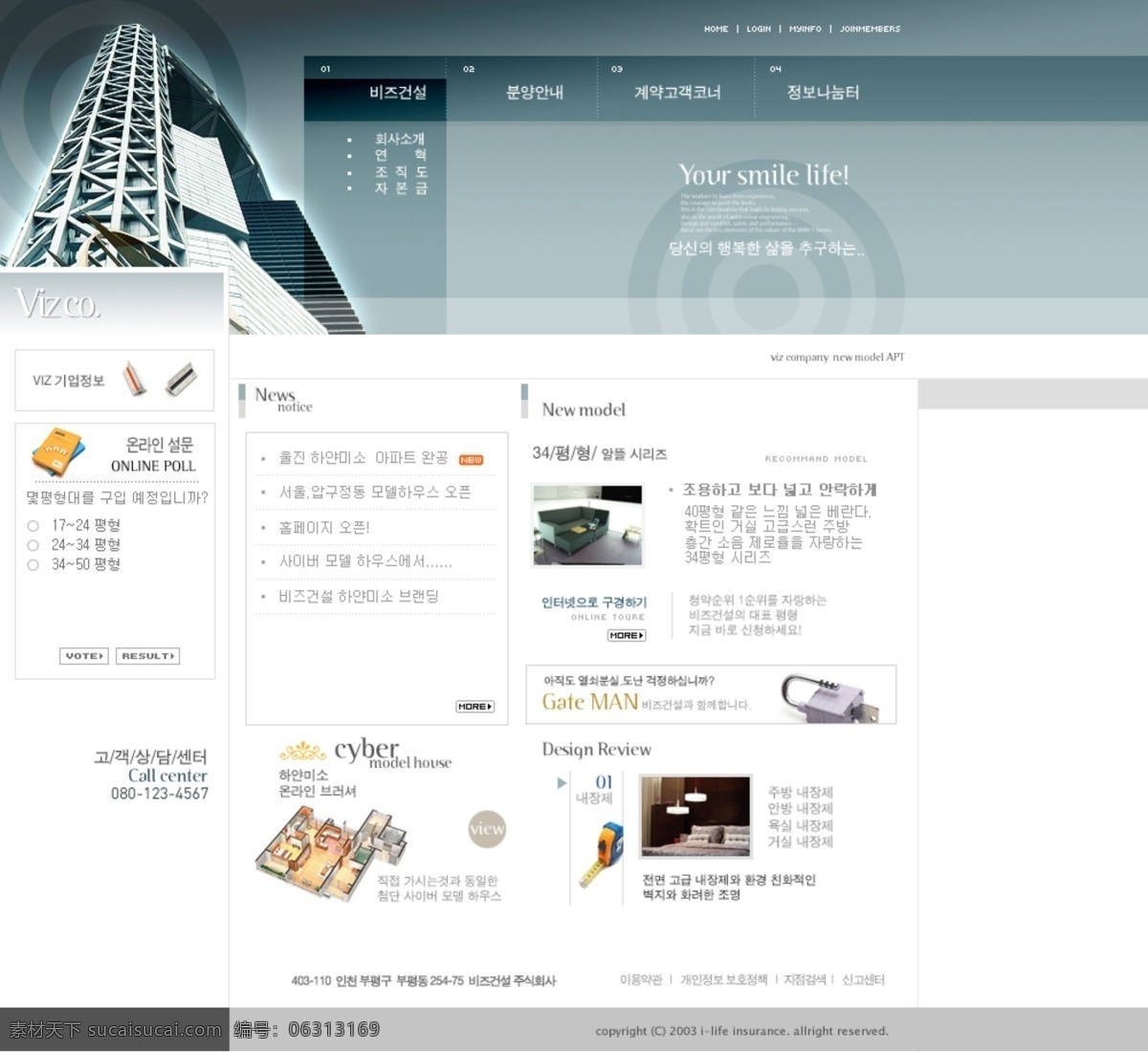Image resolution: width=1148 pixels, height=1052 pixels.
Task: Open the 계약고객코너 menu tab
Action: (677, 92)
